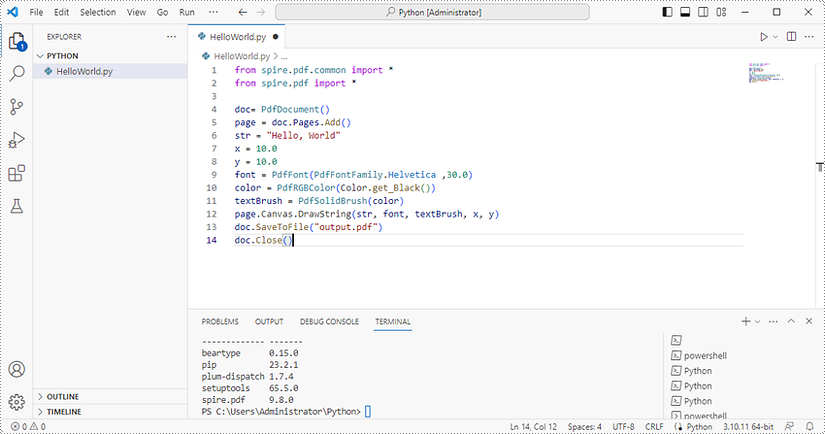This screenshot has height=434, width=825.
Task: Maximize terminal panel with up chevron
Action: click(791, 321)
